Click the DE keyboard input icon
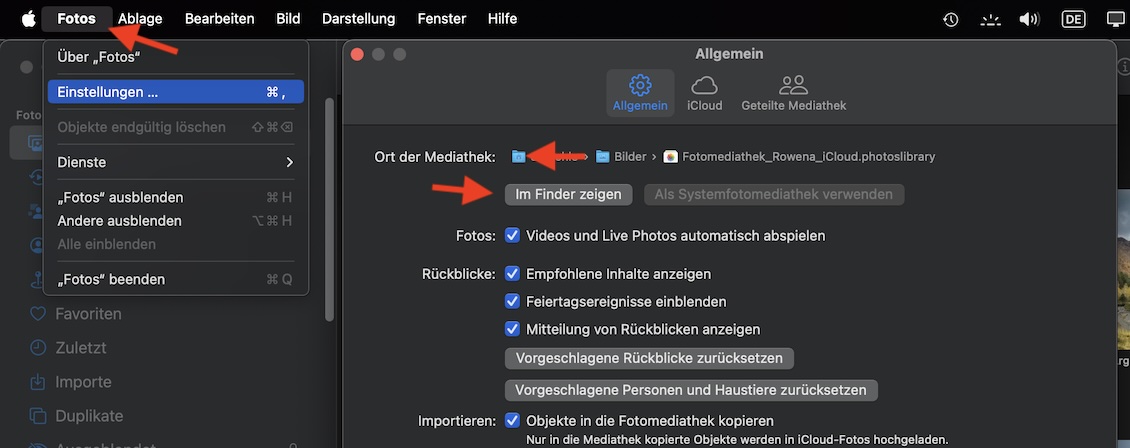This screenshot has width=1130, height=448. [x=1073, y=19]
